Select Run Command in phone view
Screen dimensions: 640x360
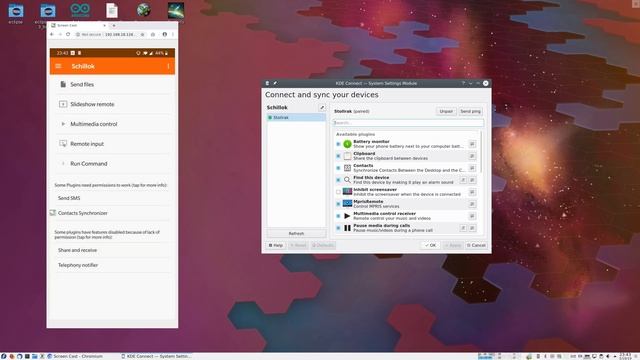[112, 164]
